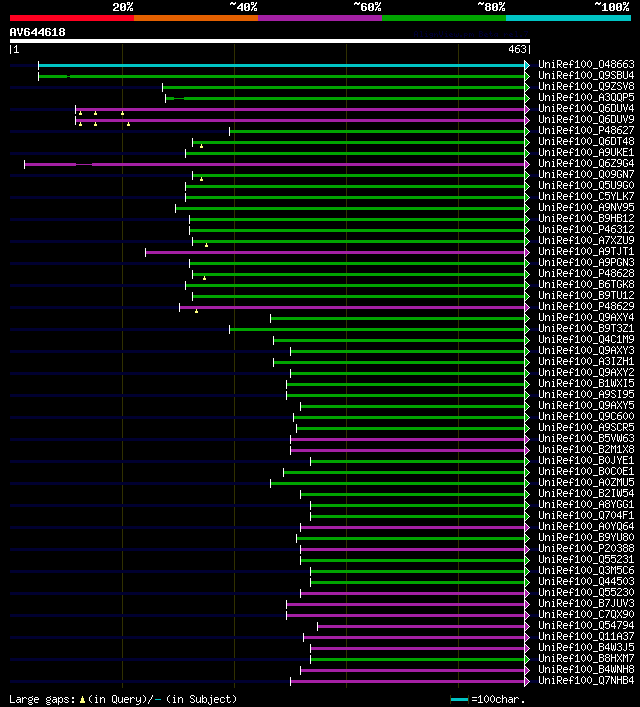Click the purple alignment bar for Q6Z9G4

tap(275, 165)
